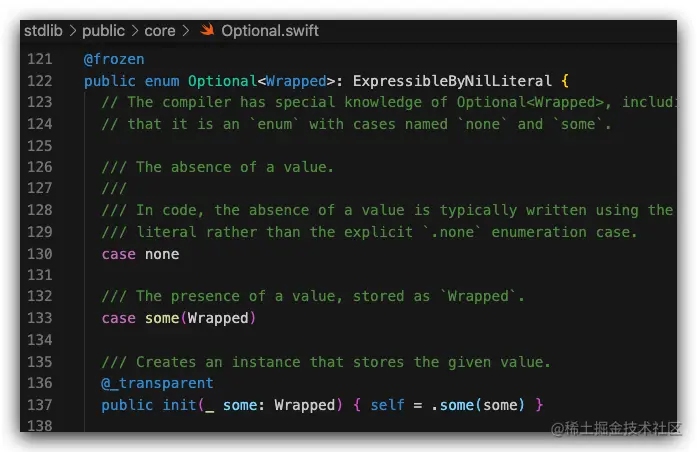Click comment 'The absence of a value.'
Viewport: 697px width, 452px height.
tap(235, 167)
